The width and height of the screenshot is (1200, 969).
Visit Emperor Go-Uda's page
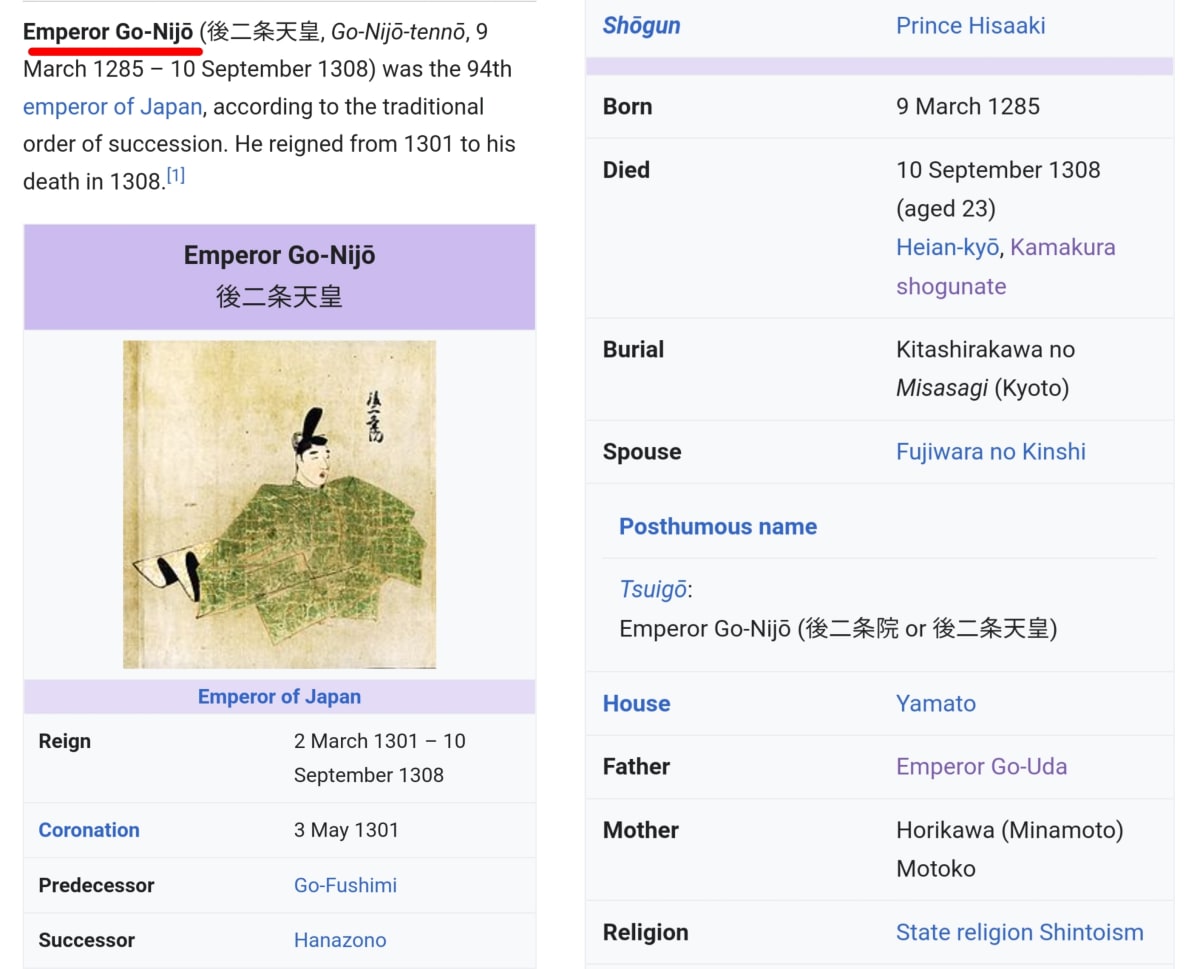pos(981,766)
